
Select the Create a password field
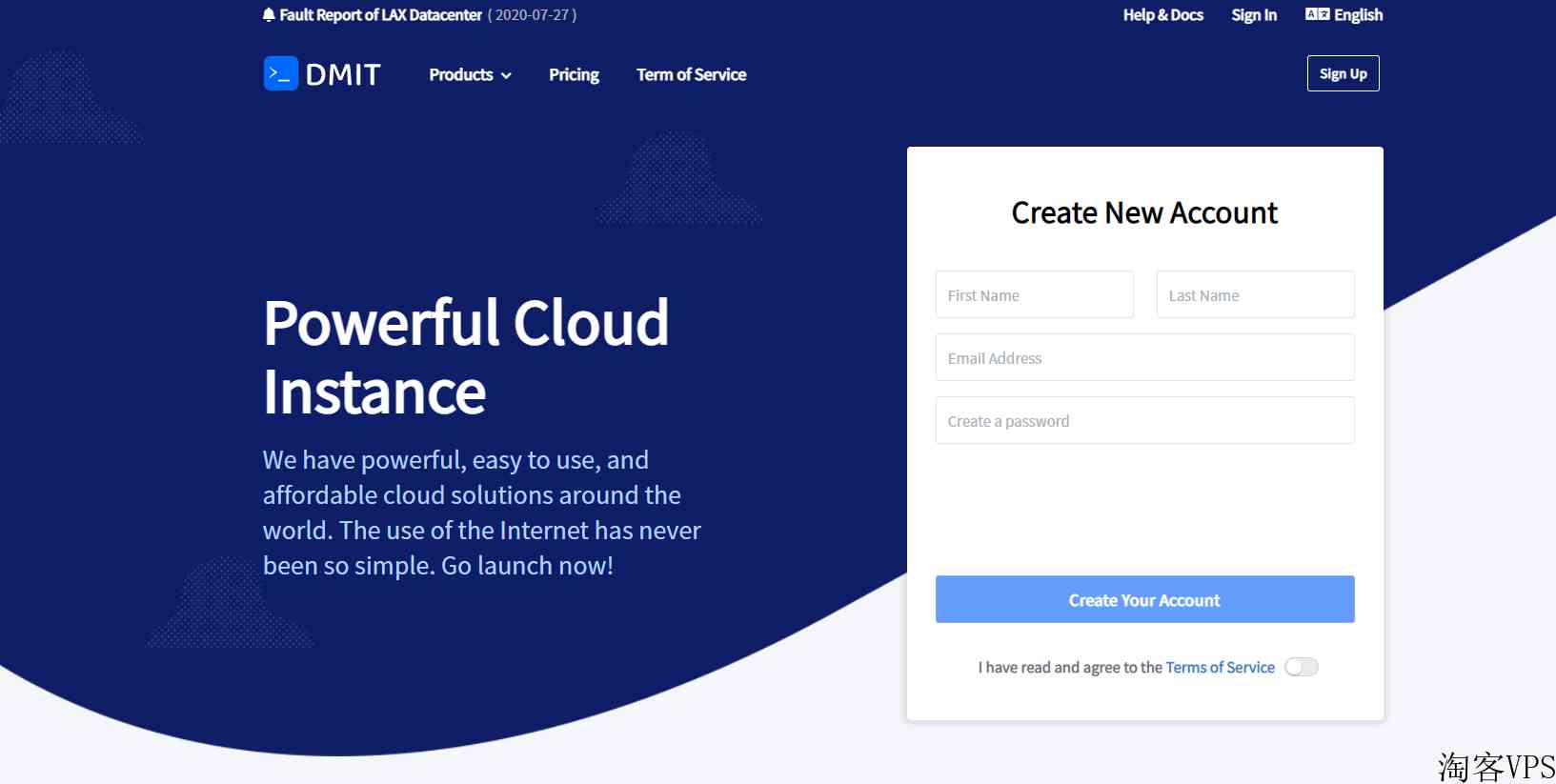click(1144, 420)
